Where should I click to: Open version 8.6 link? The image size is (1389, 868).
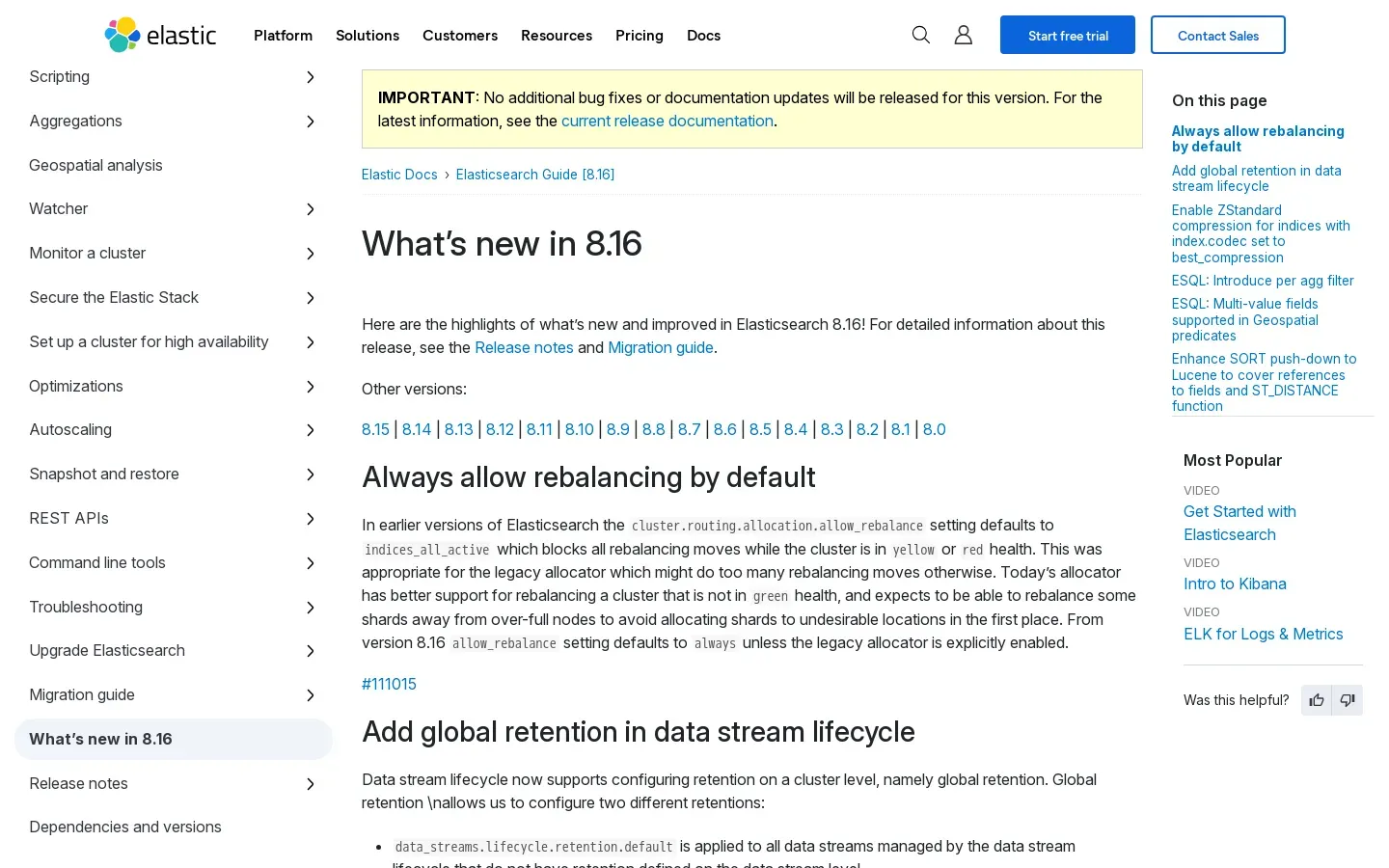tap(724, 430)
